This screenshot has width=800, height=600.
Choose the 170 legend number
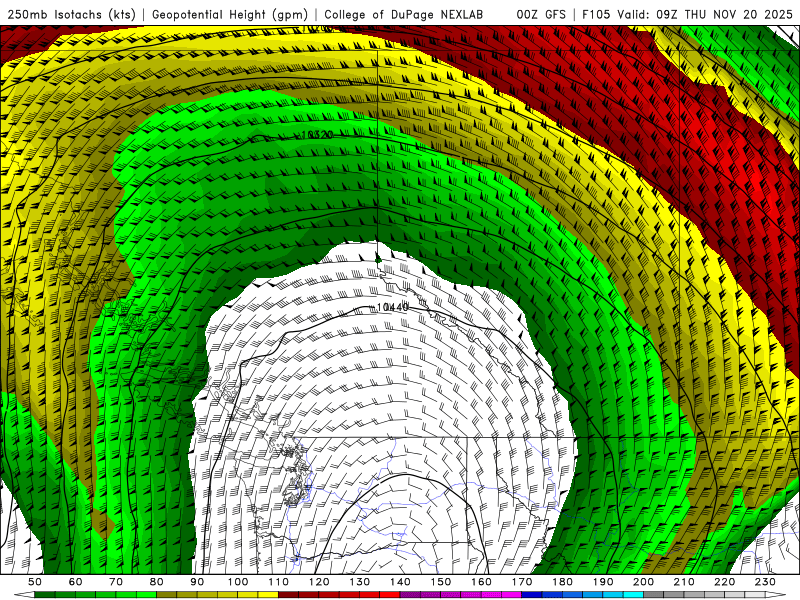(522, 582)
